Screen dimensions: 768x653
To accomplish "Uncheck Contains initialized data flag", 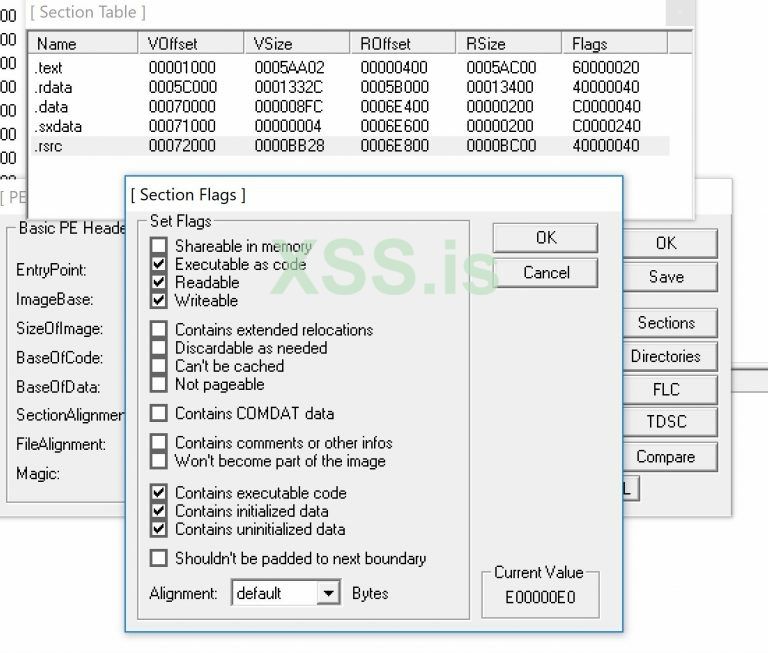I will click(x=159, y=510).
